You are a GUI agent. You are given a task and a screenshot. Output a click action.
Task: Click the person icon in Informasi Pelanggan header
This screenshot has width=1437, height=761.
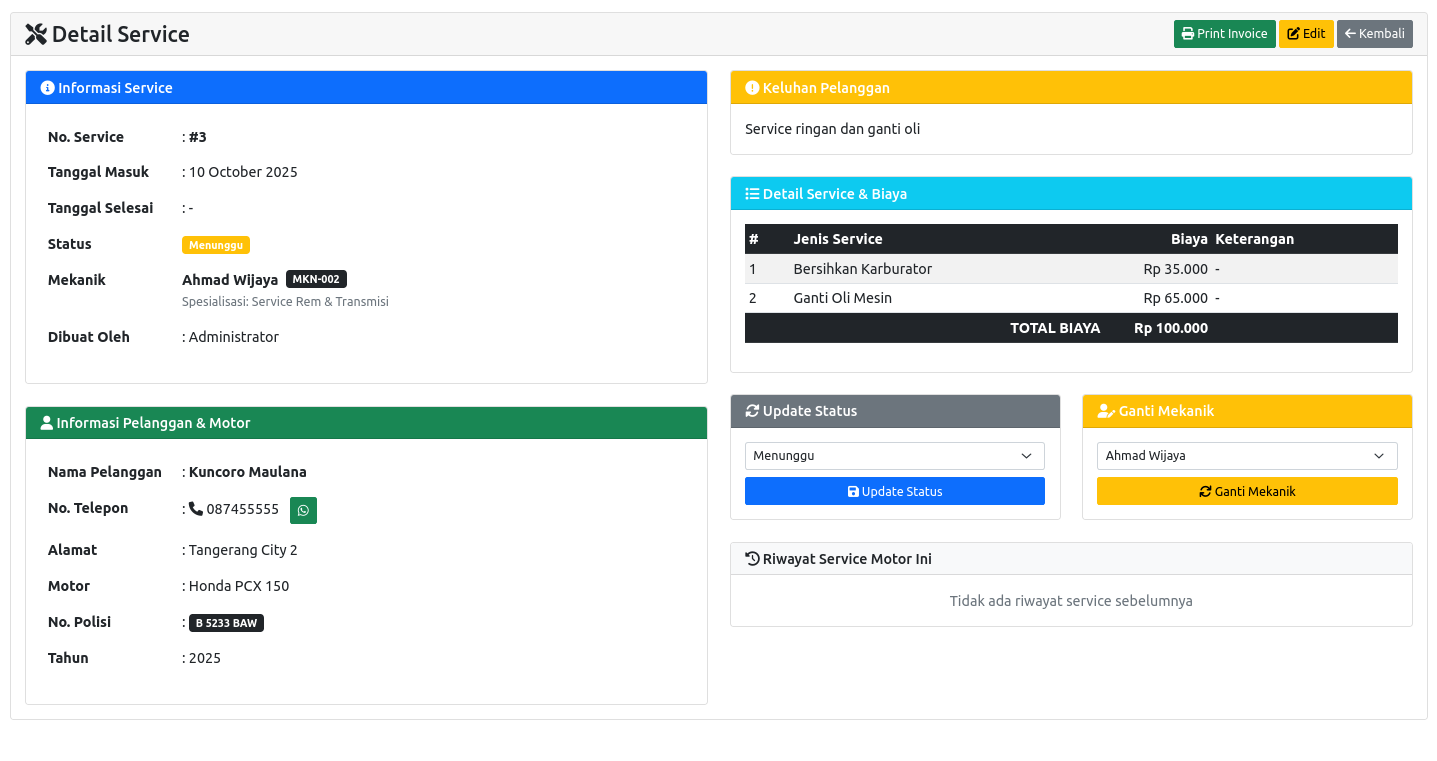click(46, 423)
